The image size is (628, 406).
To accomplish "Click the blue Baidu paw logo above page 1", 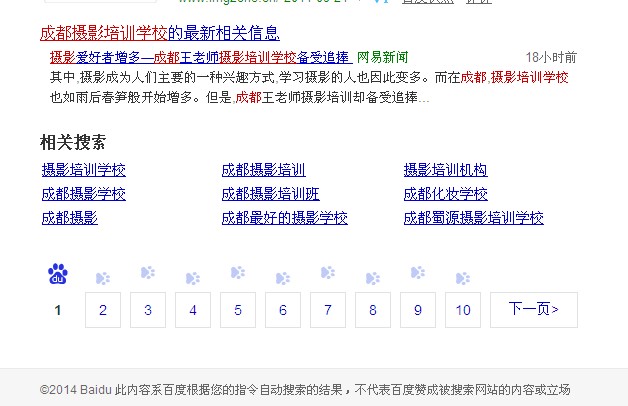I will [x=58, y=274].
